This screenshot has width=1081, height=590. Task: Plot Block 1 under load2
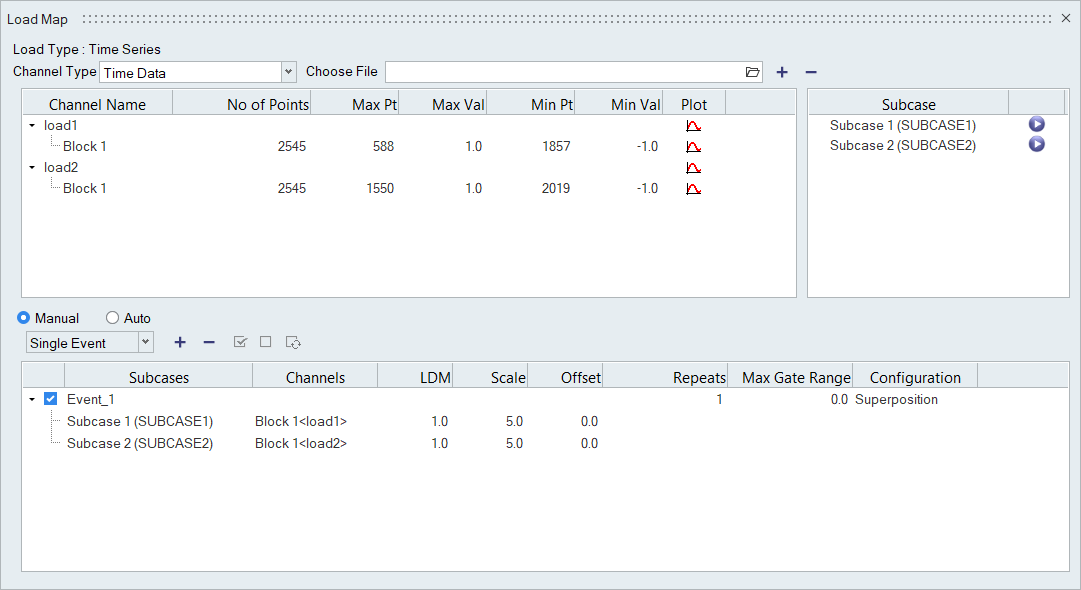tap(693, 189)
